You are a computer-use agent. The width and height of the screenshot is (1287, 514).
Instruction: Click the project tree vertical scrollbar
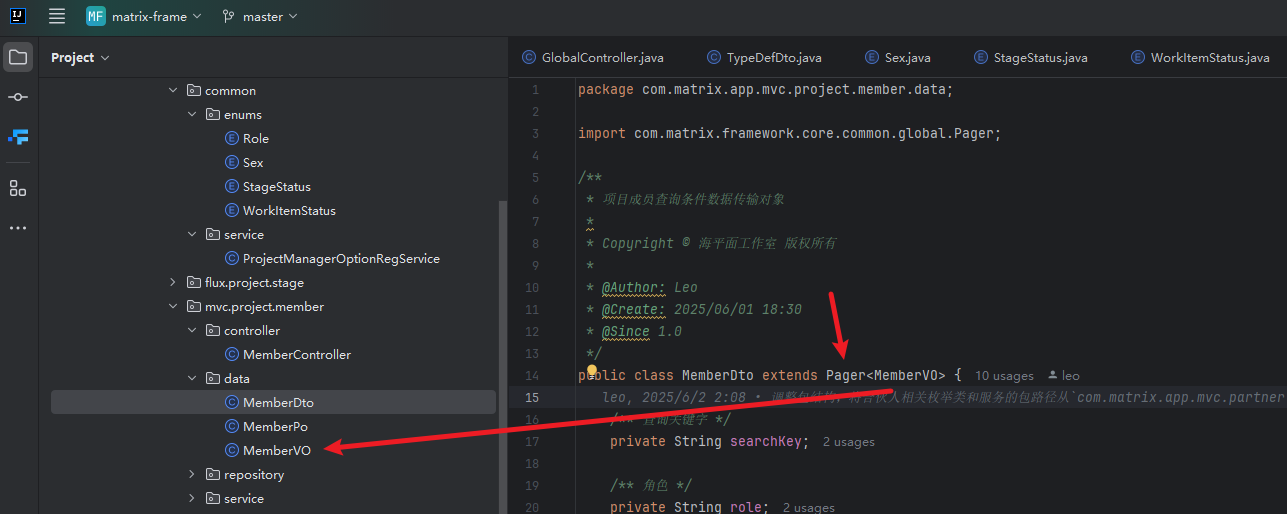(x=503, y=350)
